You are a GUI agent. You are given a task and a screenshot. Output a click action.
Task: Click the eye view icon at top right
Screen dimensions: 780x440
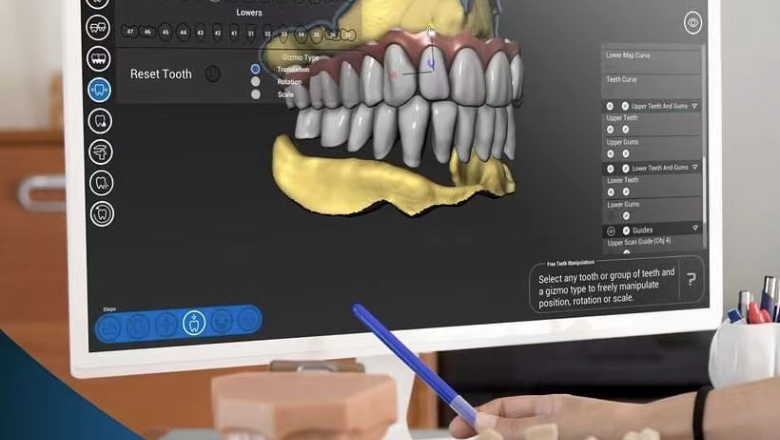692,22
